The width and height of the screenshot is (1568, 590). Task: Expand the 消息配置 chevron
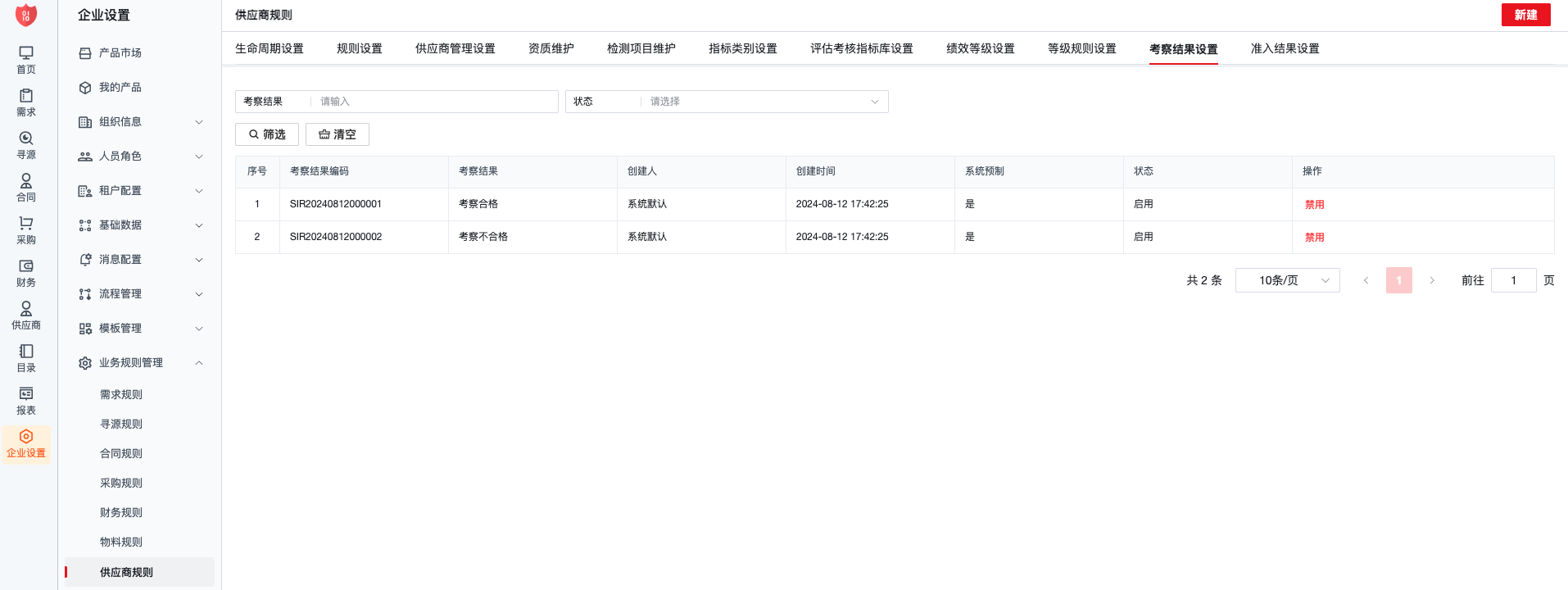pos(199,260)
